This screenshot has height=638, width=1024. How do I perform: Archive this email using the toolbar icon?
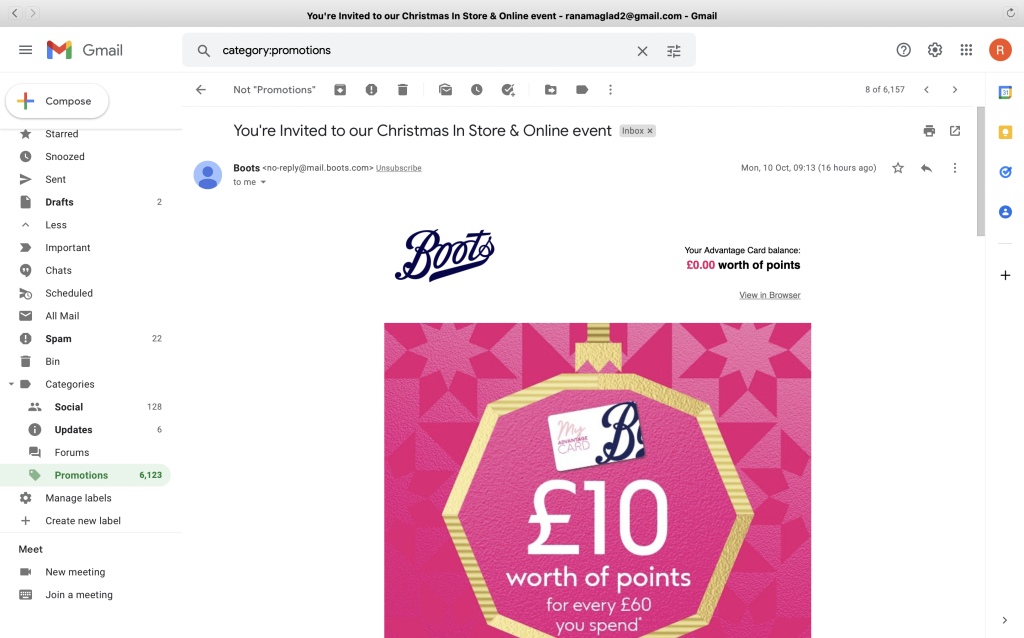340,90
